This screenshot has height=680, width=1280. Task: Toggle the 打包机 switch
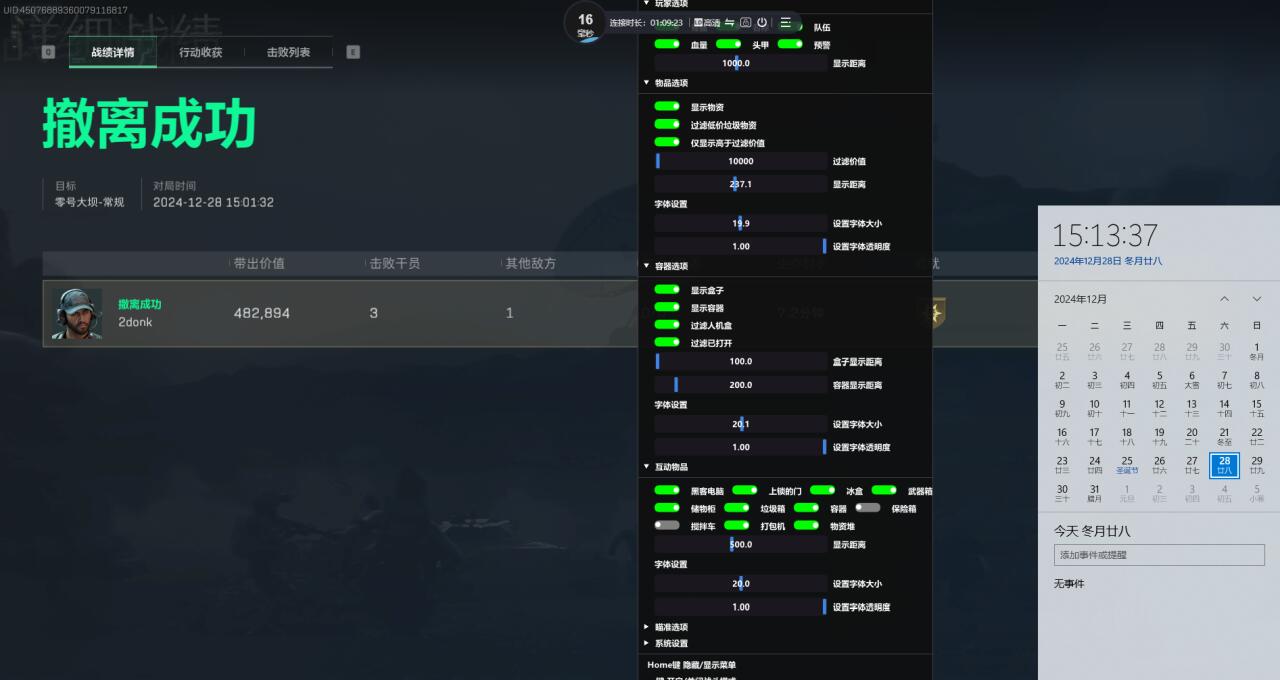click(x=737, y=526)
